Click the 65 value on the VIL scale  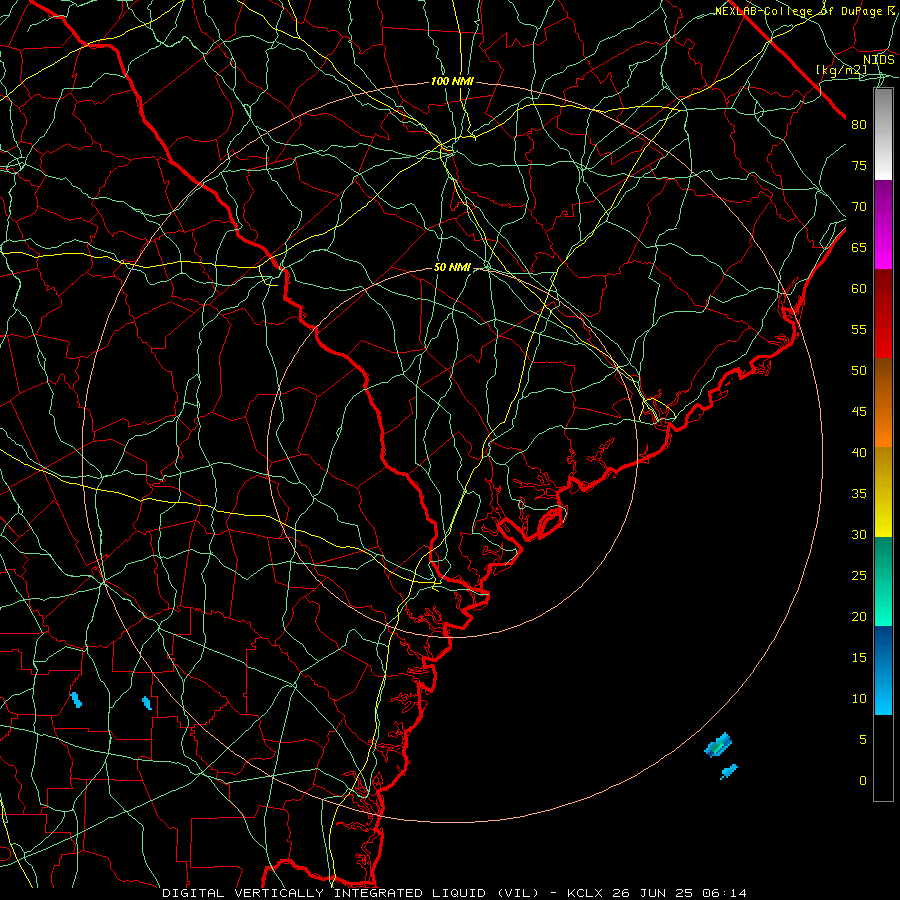[859, 248]
